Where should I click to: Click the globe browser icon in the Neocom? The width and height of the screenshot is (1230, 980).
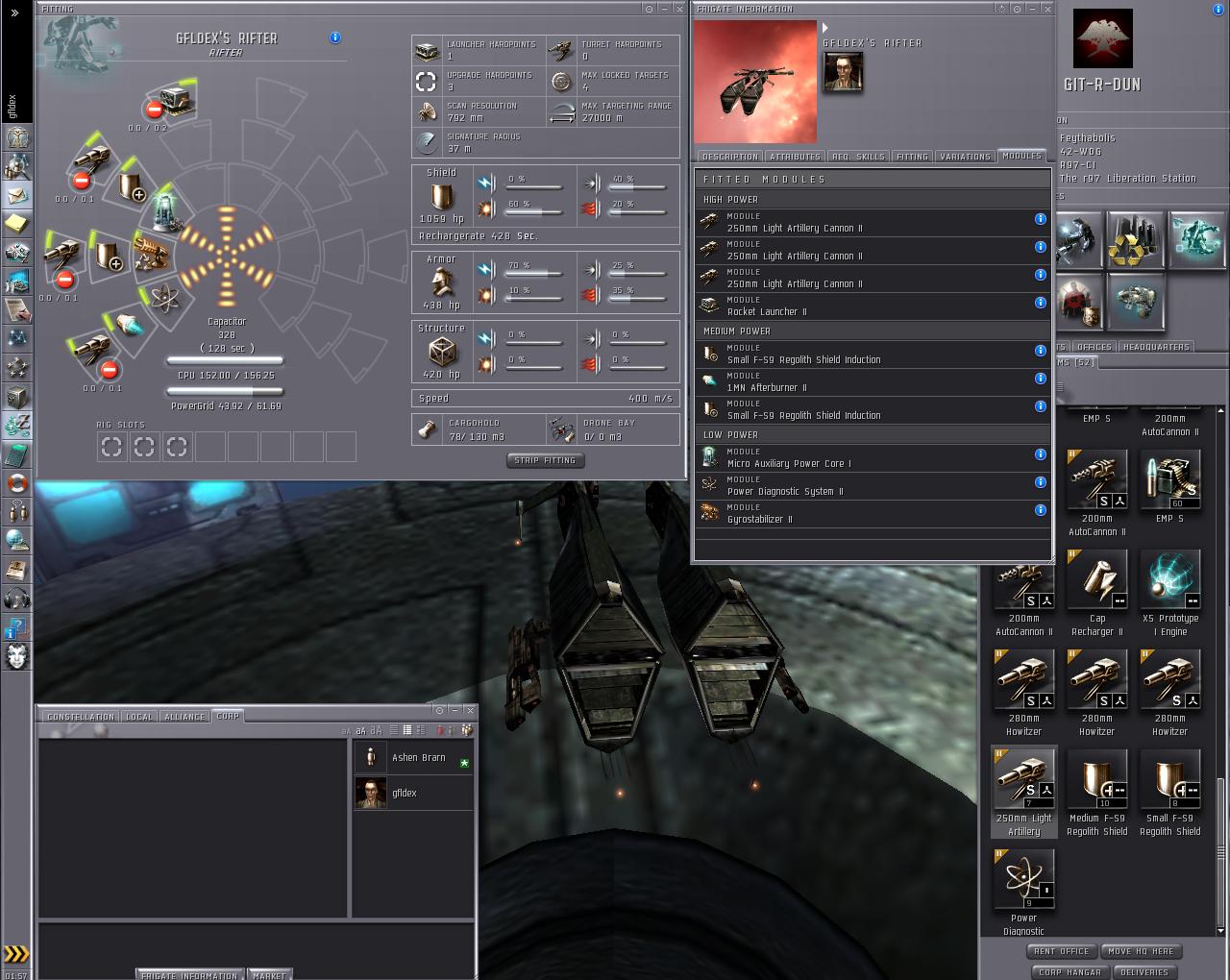(17, 541)
